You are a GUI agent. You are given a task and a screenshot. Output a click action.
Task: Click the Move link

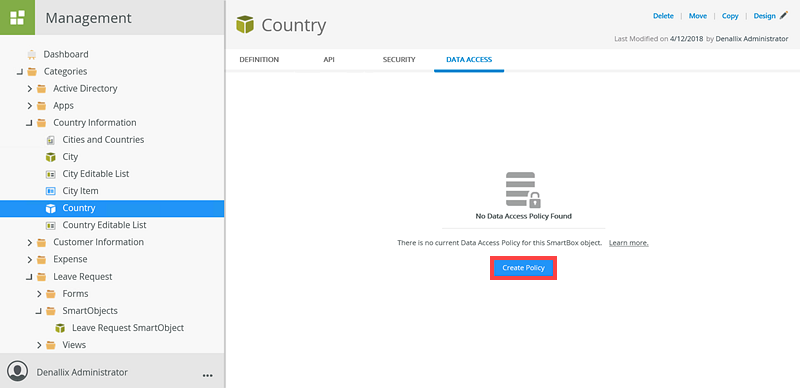pos(698,16)
